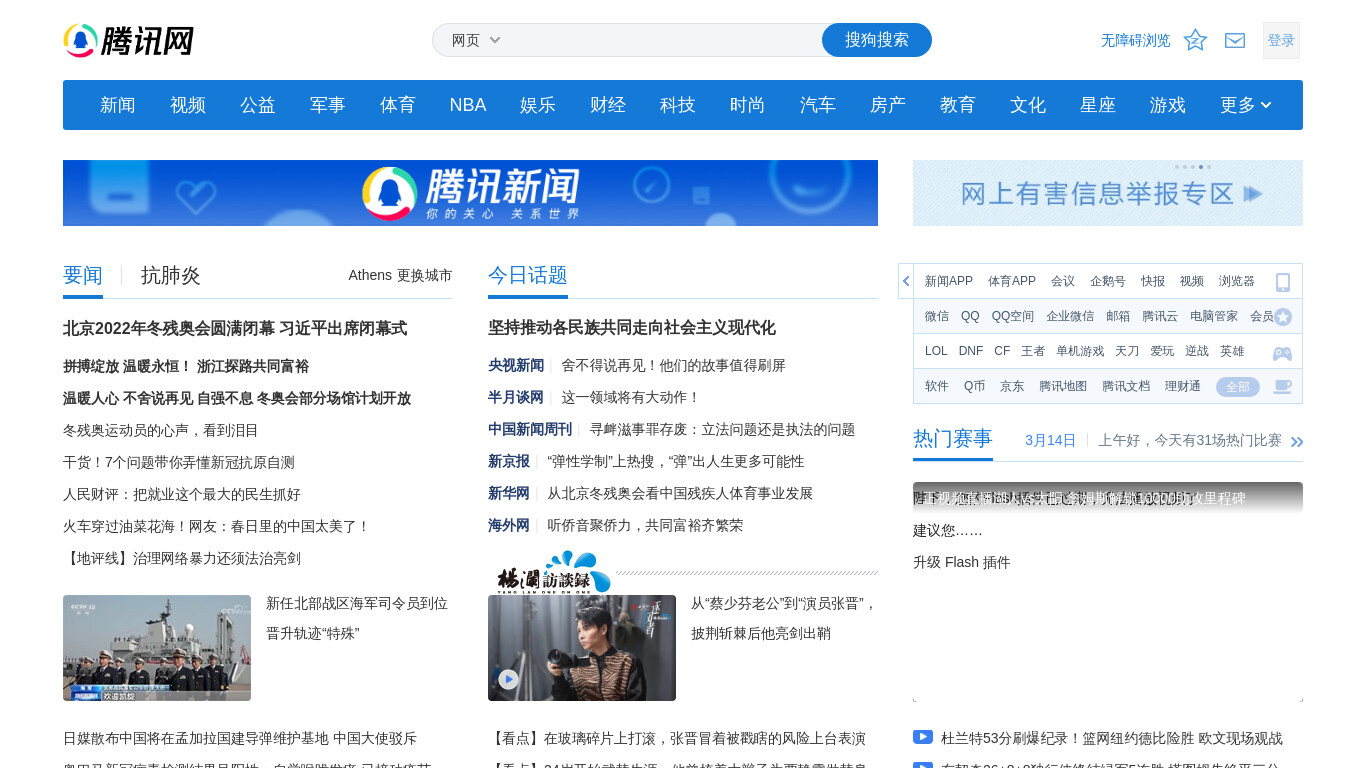Open the 今日话题 section heading
Image resolution: width=1366 pixels, height=768 pixels.
pyautogui.click(x=528, y=276)
